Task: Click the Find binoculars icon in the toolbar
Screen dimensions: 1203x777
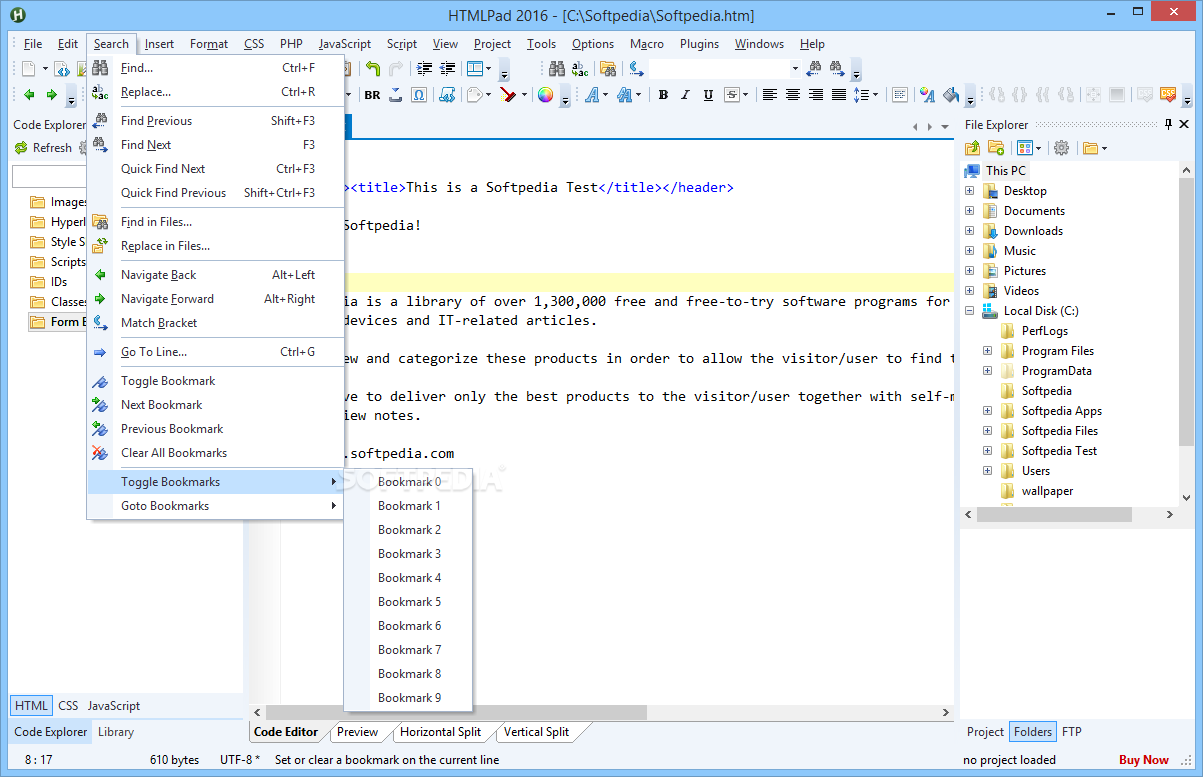Action: [557, 69]
